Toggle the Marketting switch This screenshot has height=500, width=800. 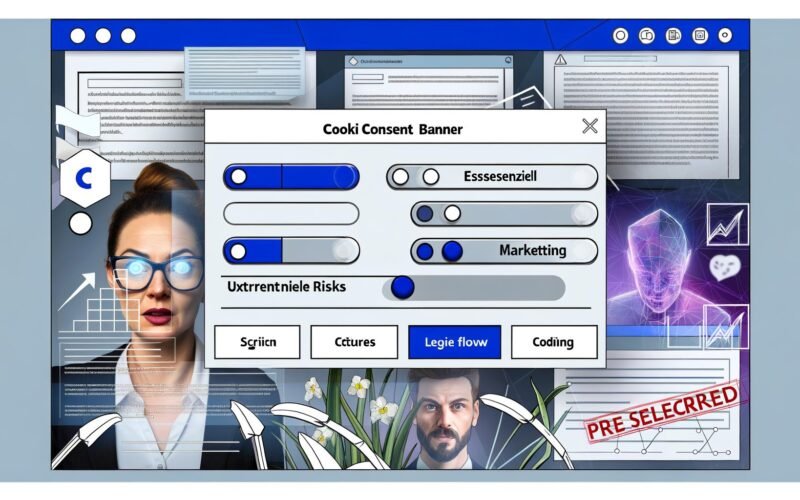pos(504,251)
